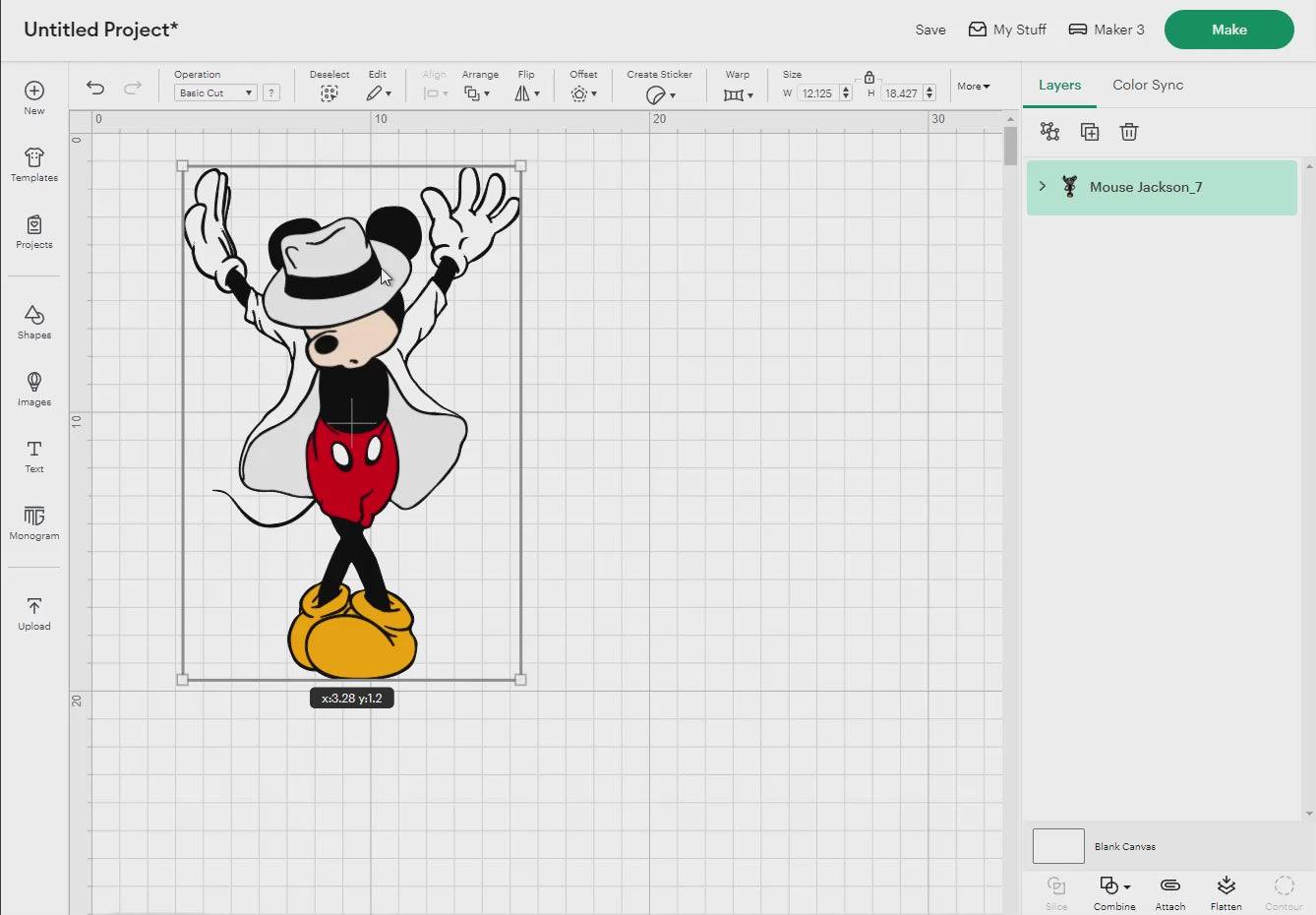1316x915 pixels.
Task: Open the Edit pencil menu
Action: [x=379, y=93]
